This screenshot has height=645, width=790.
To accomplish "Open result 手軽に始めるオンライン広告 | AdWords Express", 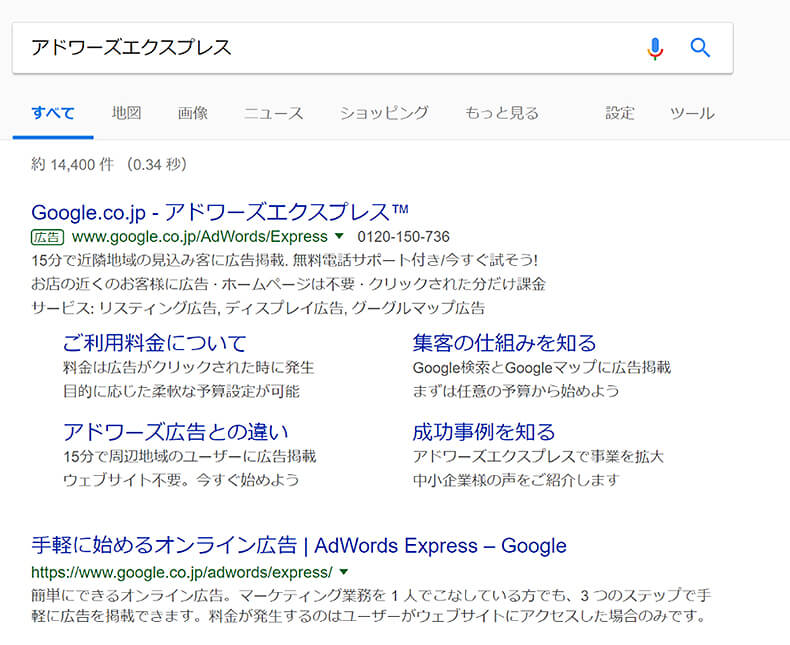I will (299, 546).
